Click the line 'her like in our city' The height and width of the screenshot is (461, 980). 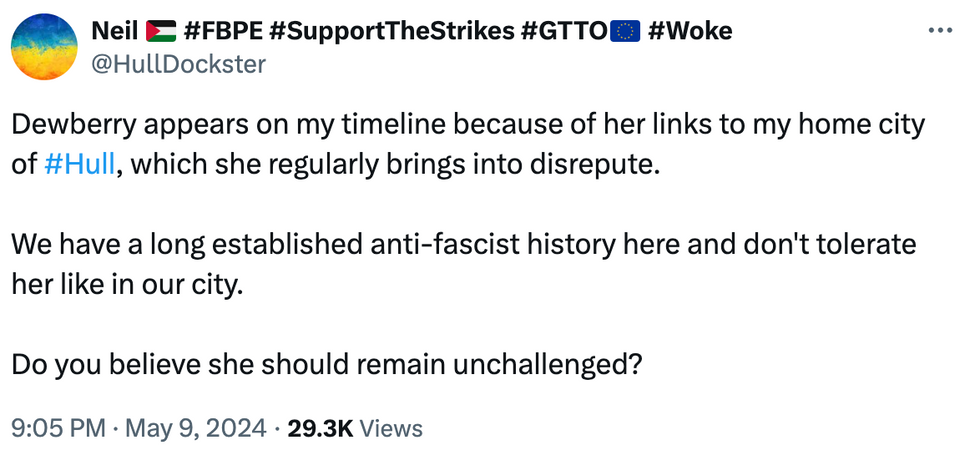tap(126, 284)
